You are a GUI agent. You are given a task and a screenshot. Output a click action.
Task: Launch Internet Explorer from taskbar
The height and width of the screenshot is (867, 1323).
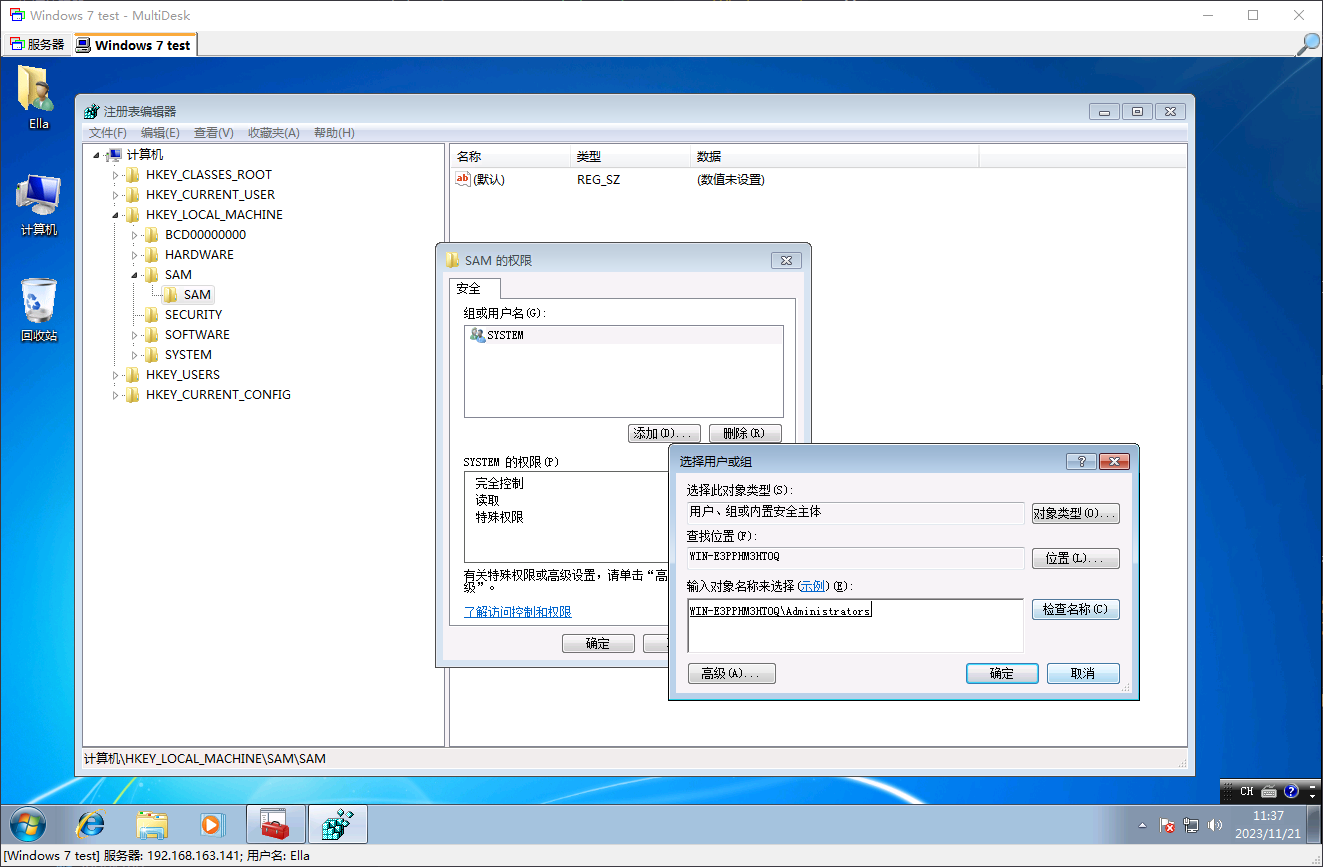(90, 825)
